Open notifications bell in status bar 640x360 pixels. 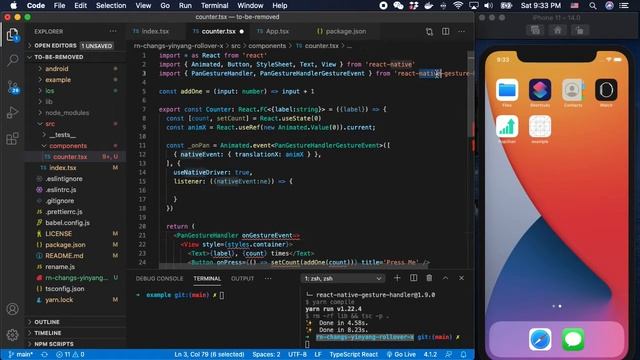point(464,354)
